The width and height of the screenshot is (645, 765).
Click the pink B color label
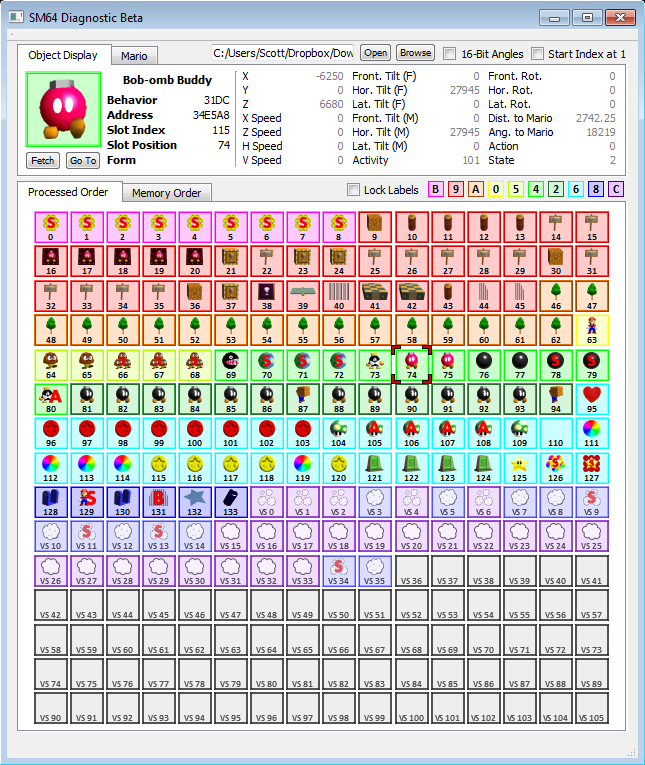click(x=436, y=189)
